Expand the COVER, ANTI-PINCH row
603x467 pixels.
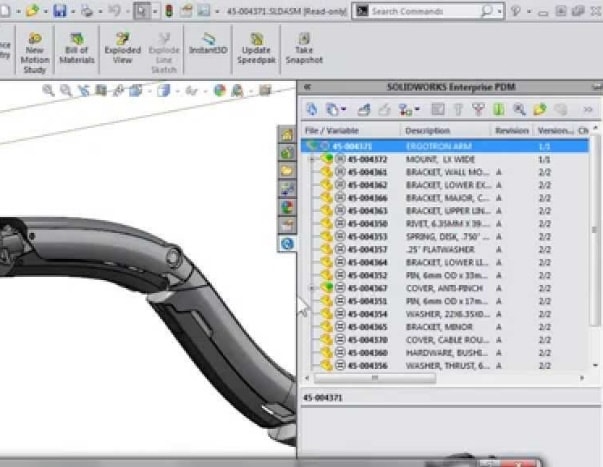312,288
